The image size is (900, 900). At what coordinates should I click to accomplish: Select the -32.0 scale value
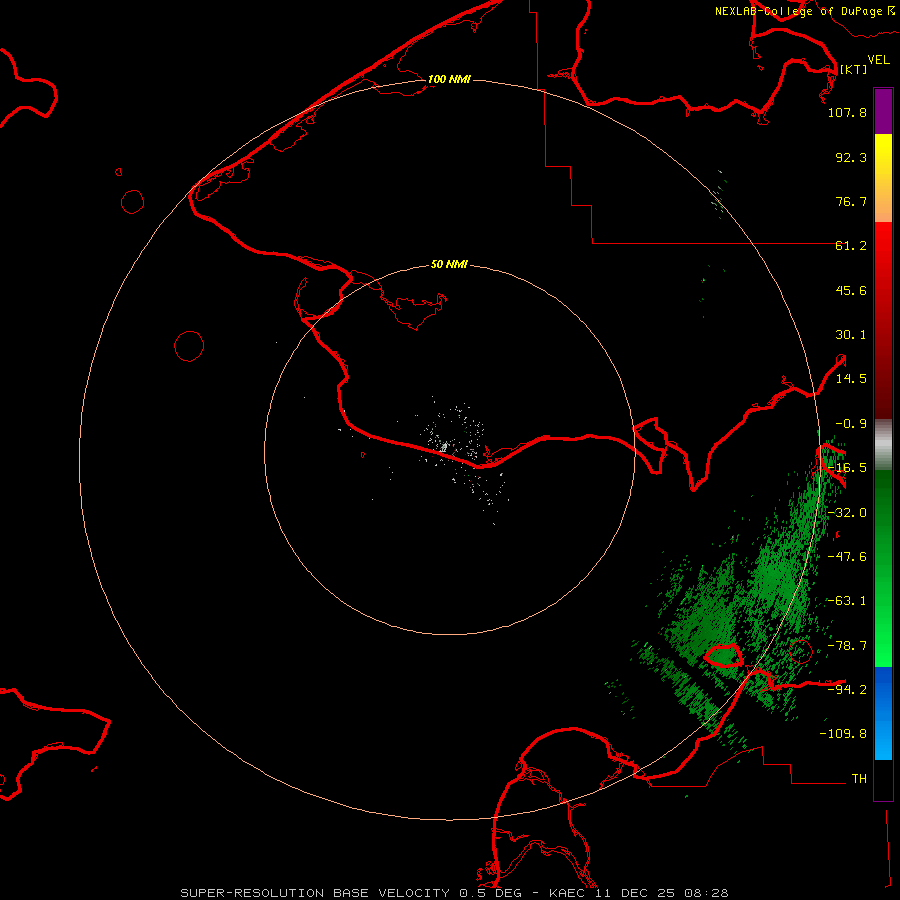tap(847, 513)
